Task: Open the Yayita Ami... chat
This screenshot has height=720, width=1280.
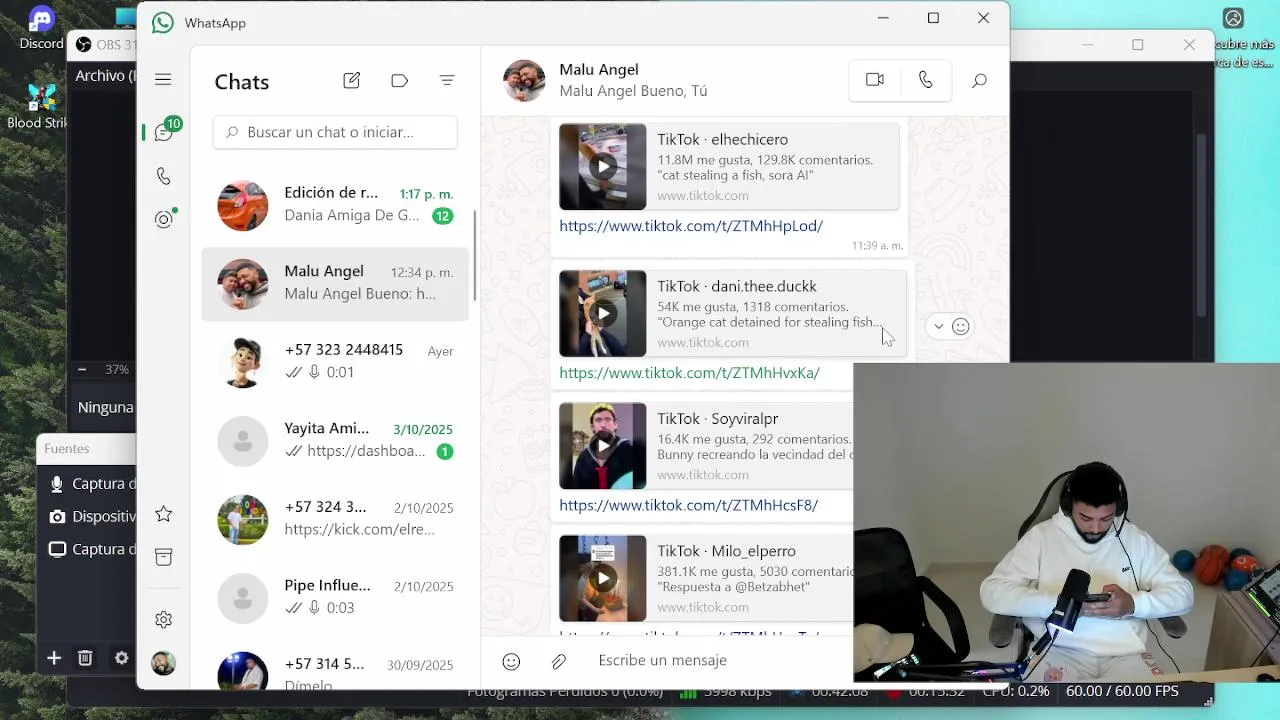Action: coord(335,441)
